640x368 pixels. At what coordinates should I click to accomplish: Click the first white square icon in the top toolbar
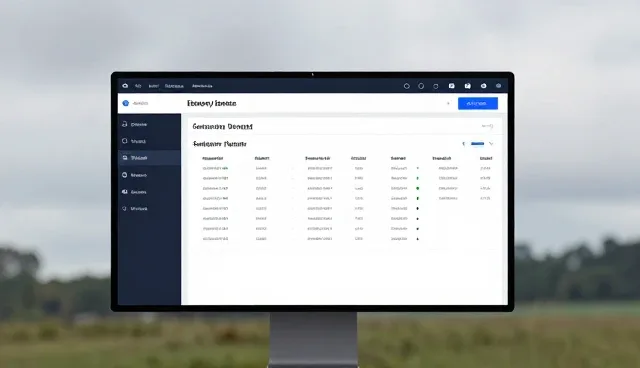451,86
